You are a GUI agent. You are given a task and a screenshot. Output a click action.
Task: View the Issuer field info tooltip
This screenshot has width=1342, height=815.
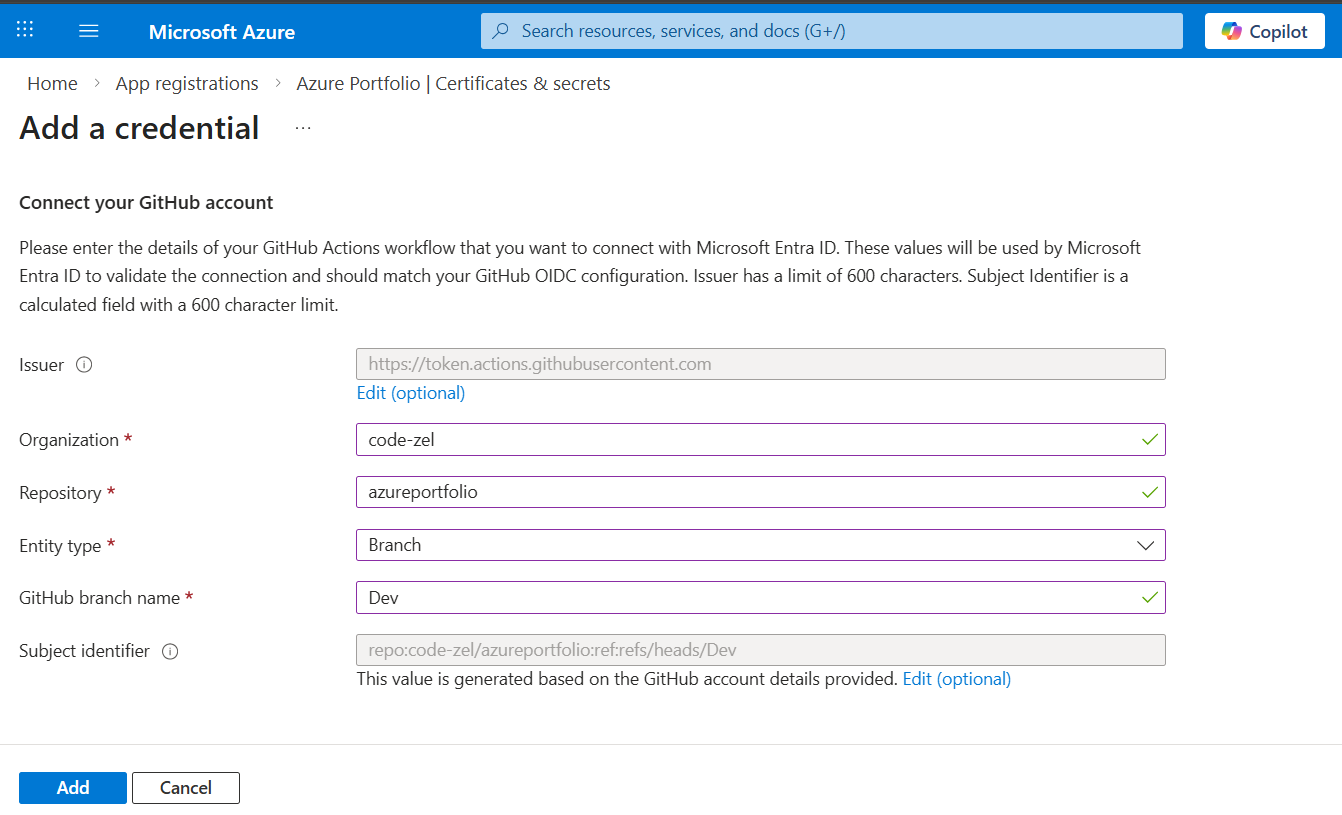pyautogui.click(x=84, y=364)
